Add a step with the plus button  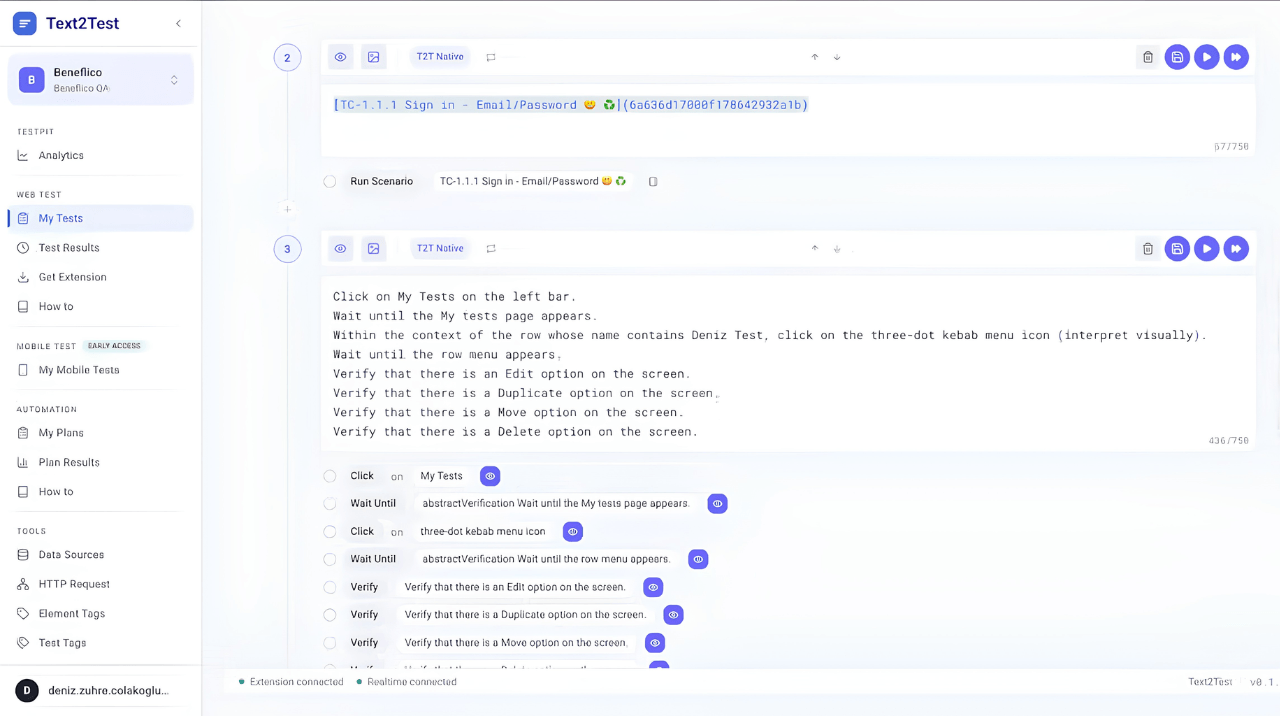pos(287,209)
